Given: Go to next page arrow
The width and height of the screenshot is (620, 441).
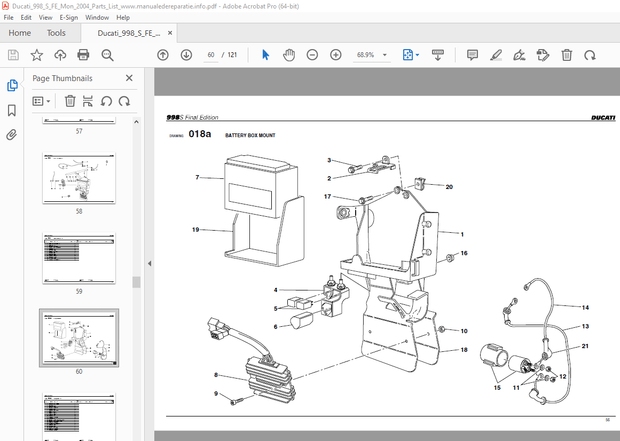Looking at the screenshot, I should pyautogui.click(x=186, y=55).
